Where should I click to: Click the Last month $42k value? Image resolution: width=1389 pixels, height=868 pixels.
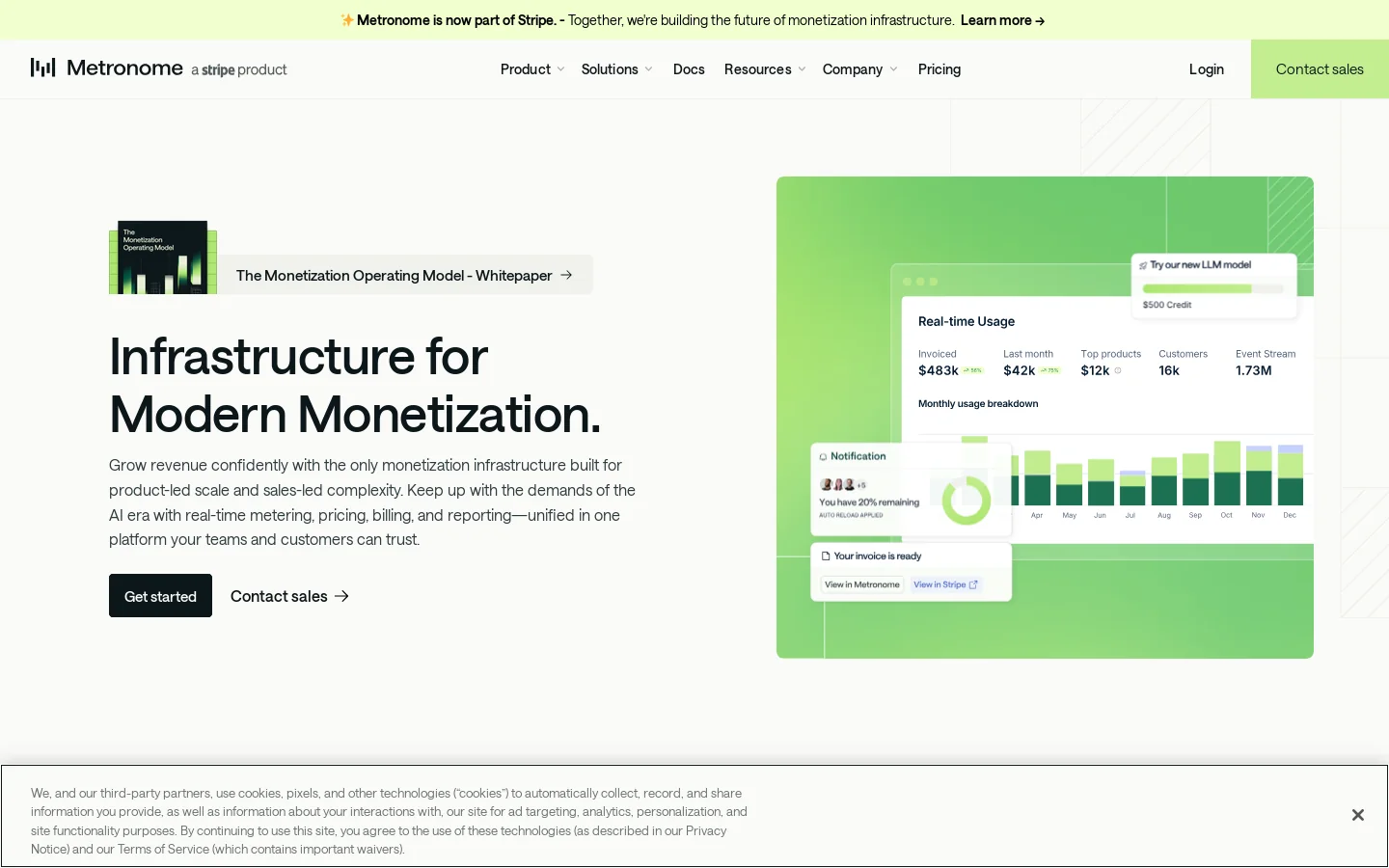[1019, 370]
